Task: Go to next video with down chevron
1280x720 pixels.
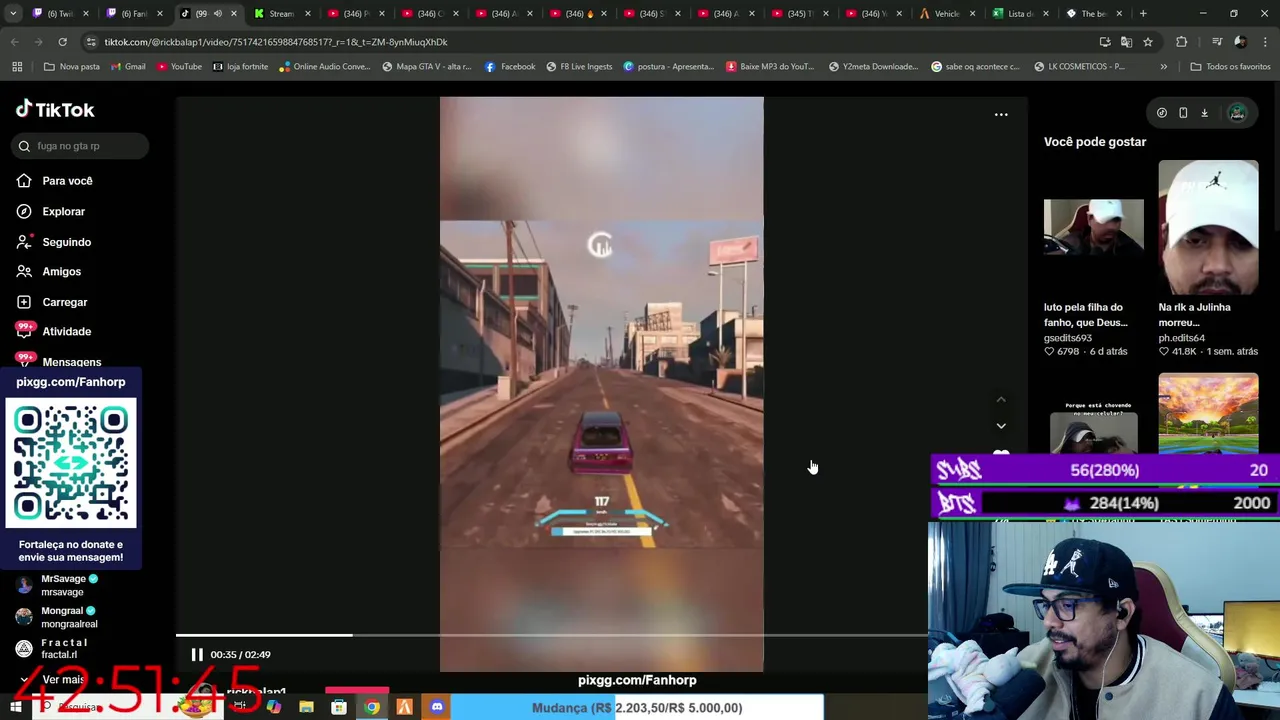Action: coord(1001,426)
